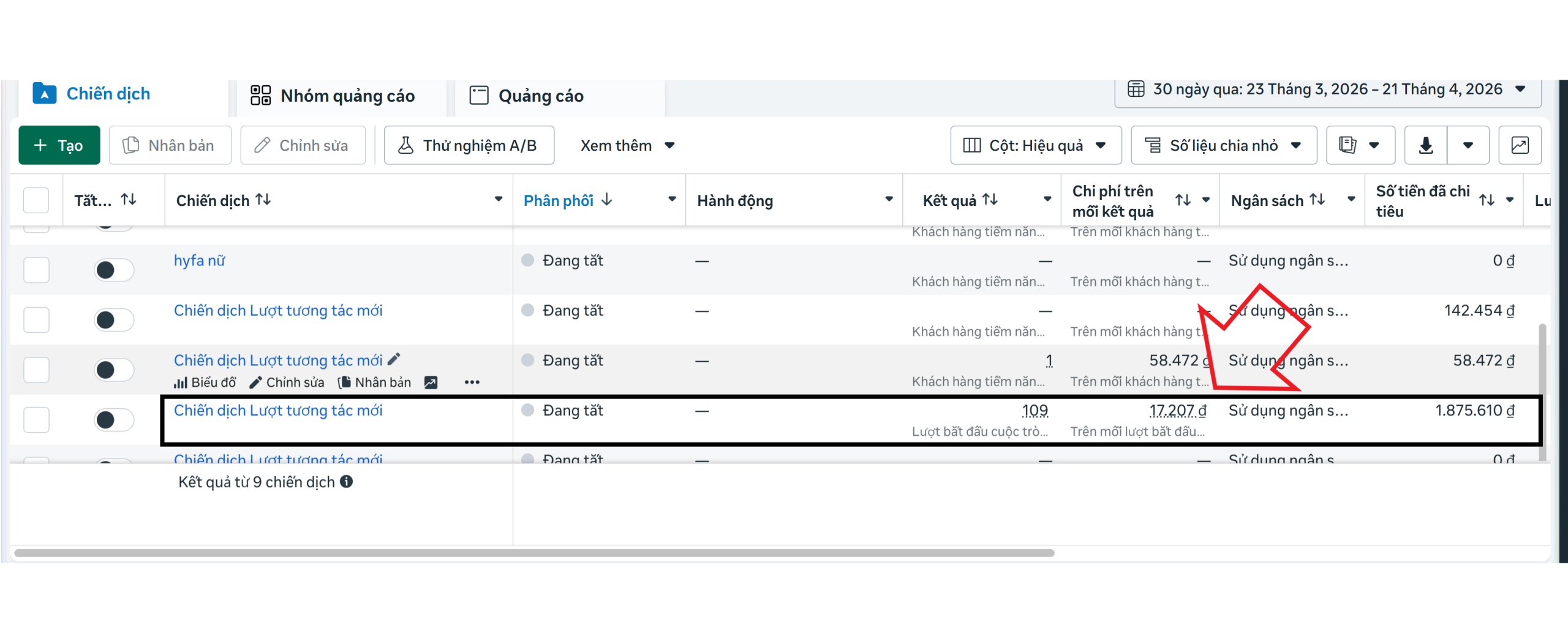Expand the Cột: Hiệu quả dropdown

coord(1035,145)
